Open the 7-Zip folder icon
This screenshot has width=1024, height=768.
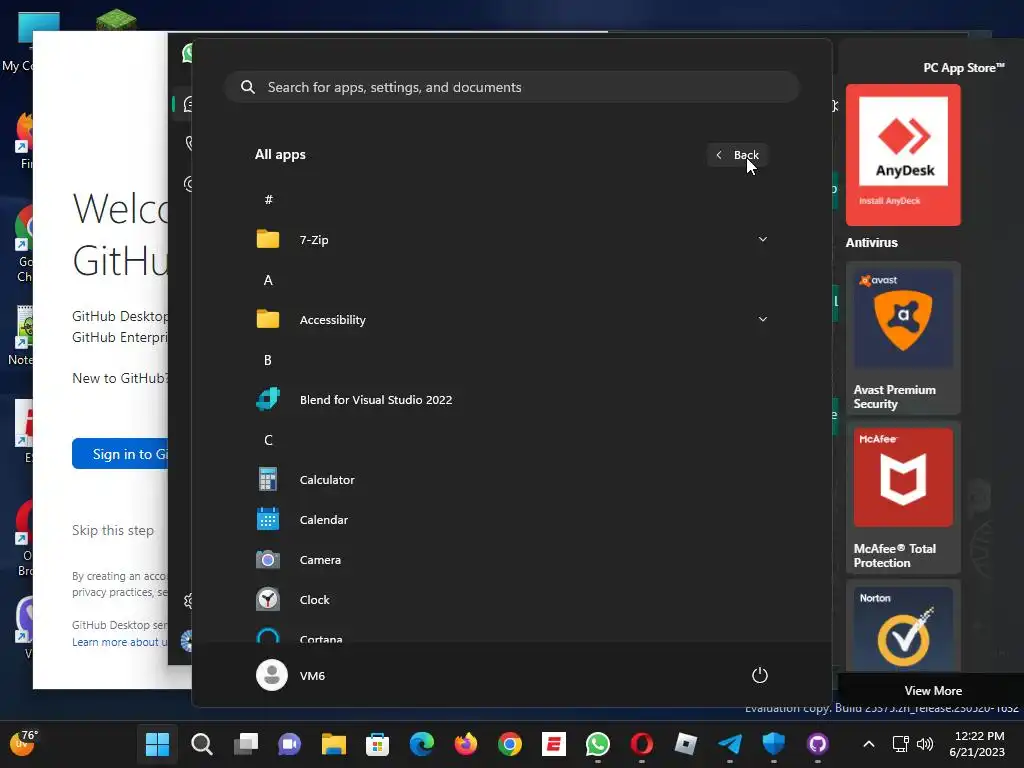268,239
